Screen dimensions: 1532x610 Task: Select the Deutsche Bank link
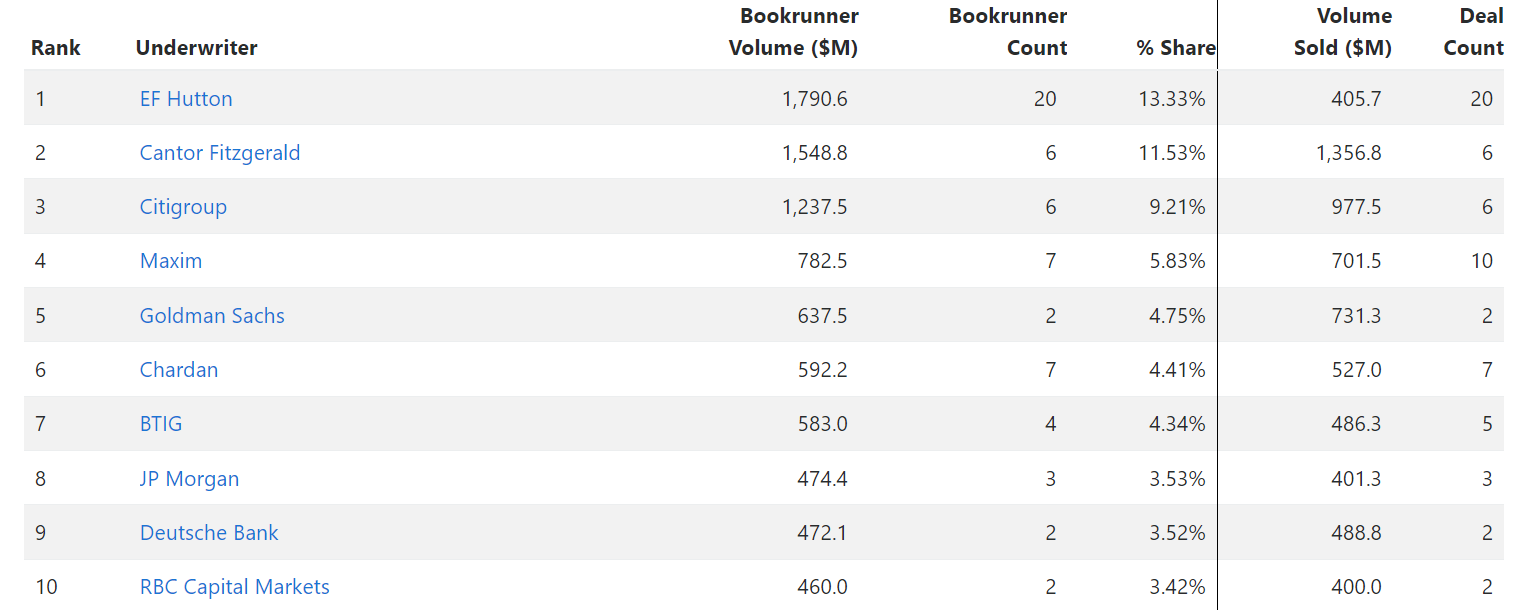coord(209,533)
